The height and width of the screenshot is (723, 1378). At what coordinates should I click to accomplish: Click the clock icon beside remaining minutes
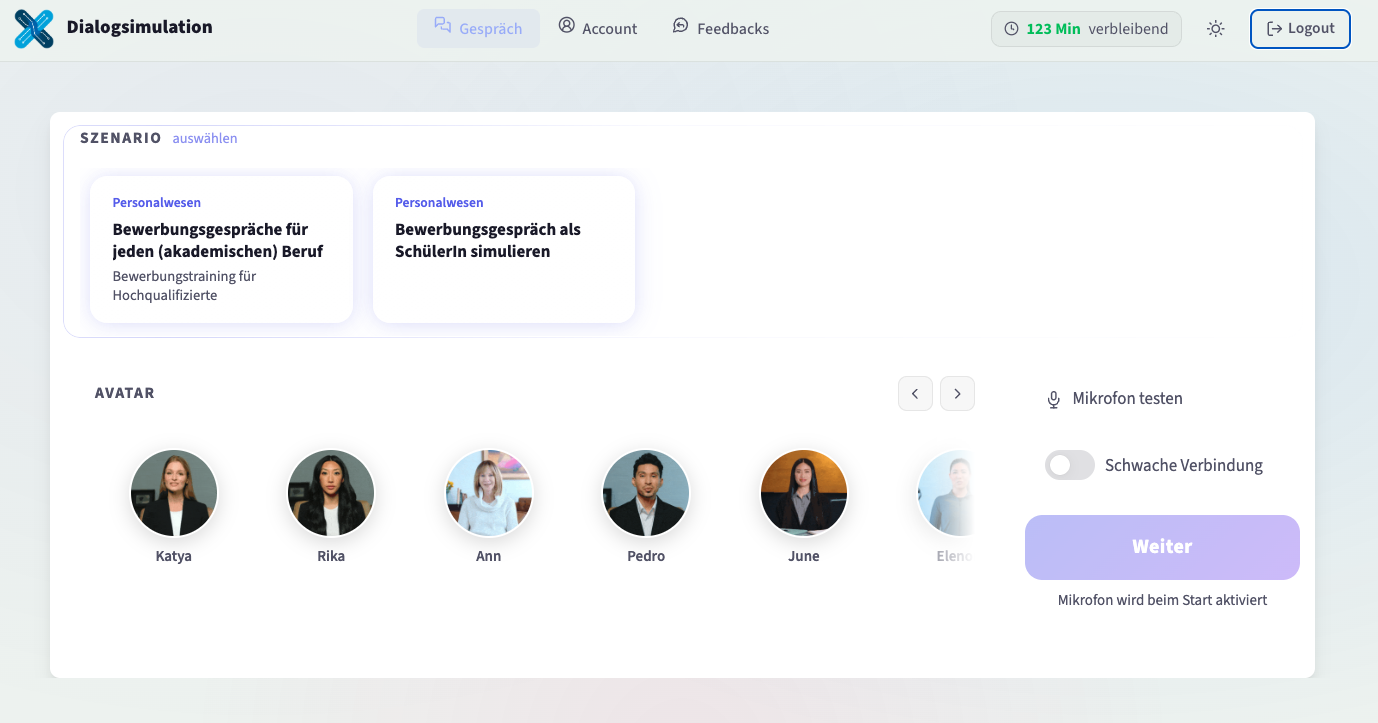pyautogui.click(x=1012, y=29)
